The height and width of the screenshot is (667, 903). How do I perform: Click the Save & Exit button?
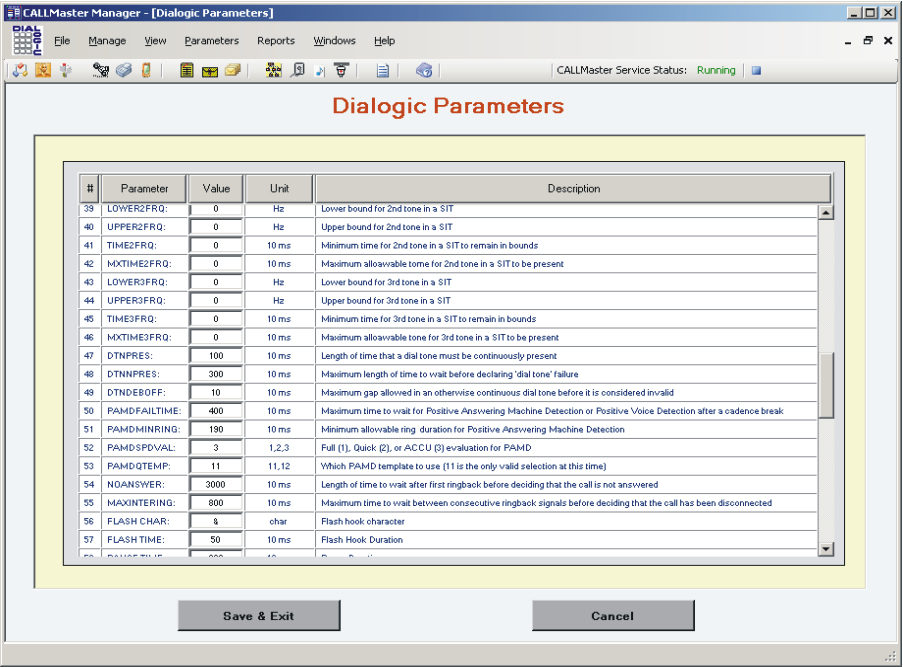point(259,616)
